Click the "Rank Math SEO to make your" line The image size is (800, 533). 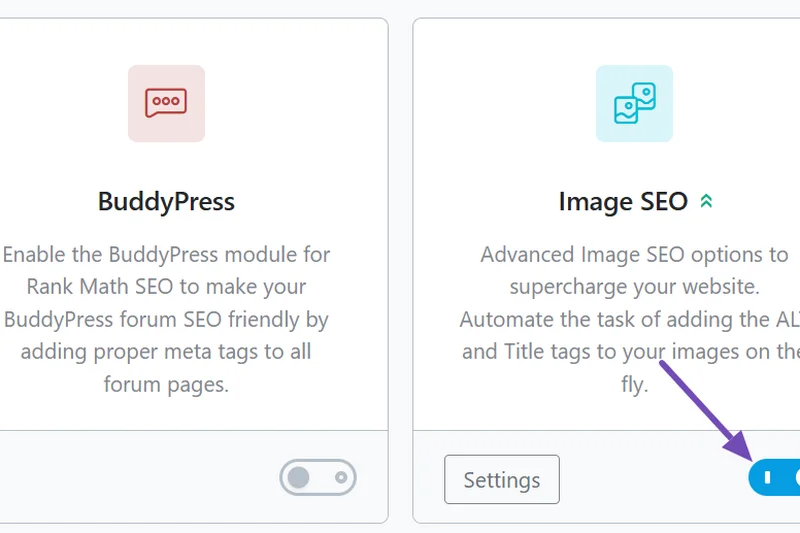tap(166, 286)
